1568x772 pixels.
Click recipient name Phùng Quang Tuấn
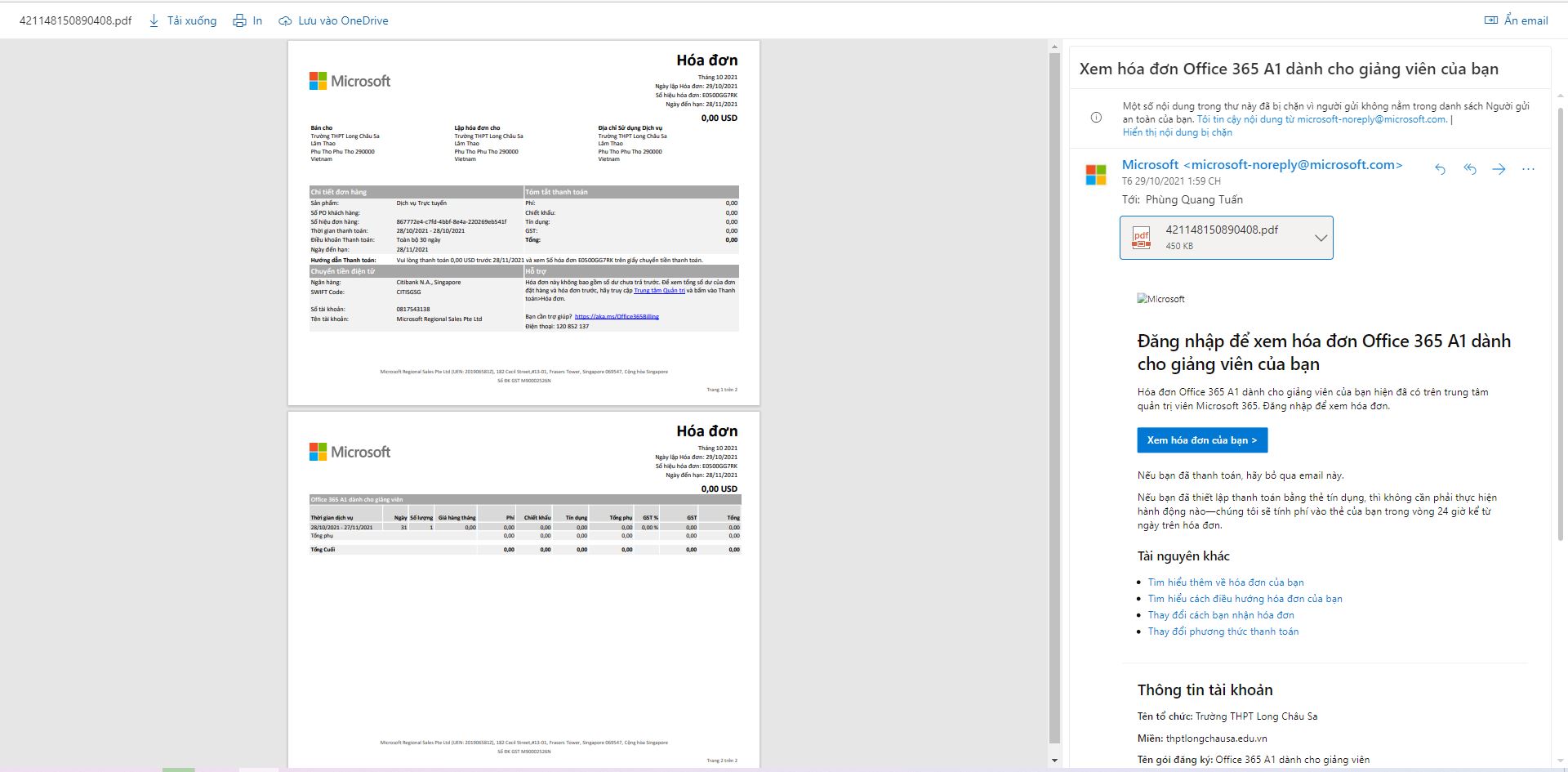1194,199
